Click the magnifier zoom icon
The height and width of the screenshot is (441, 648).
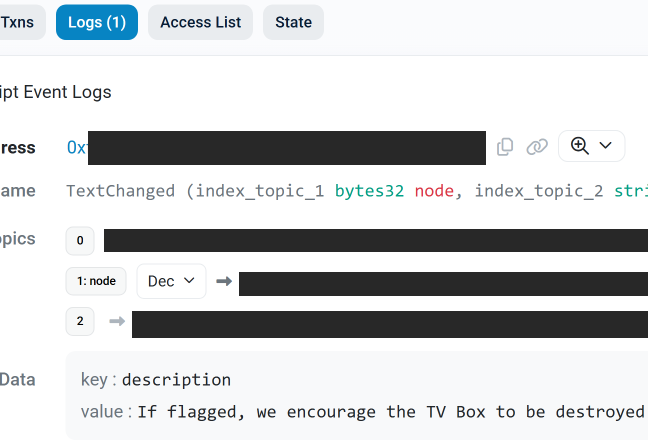[579, 146]
